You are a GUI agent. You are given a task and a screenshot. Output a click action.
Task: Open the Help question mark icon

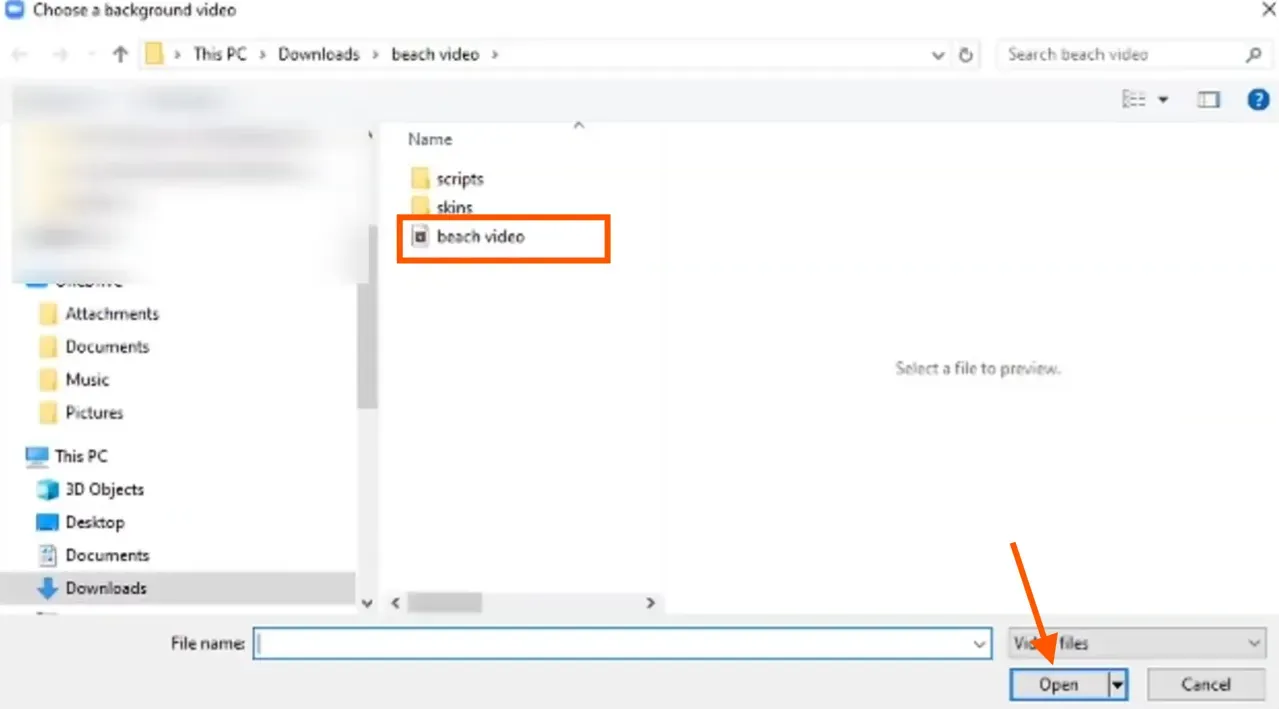point(1258,99)
